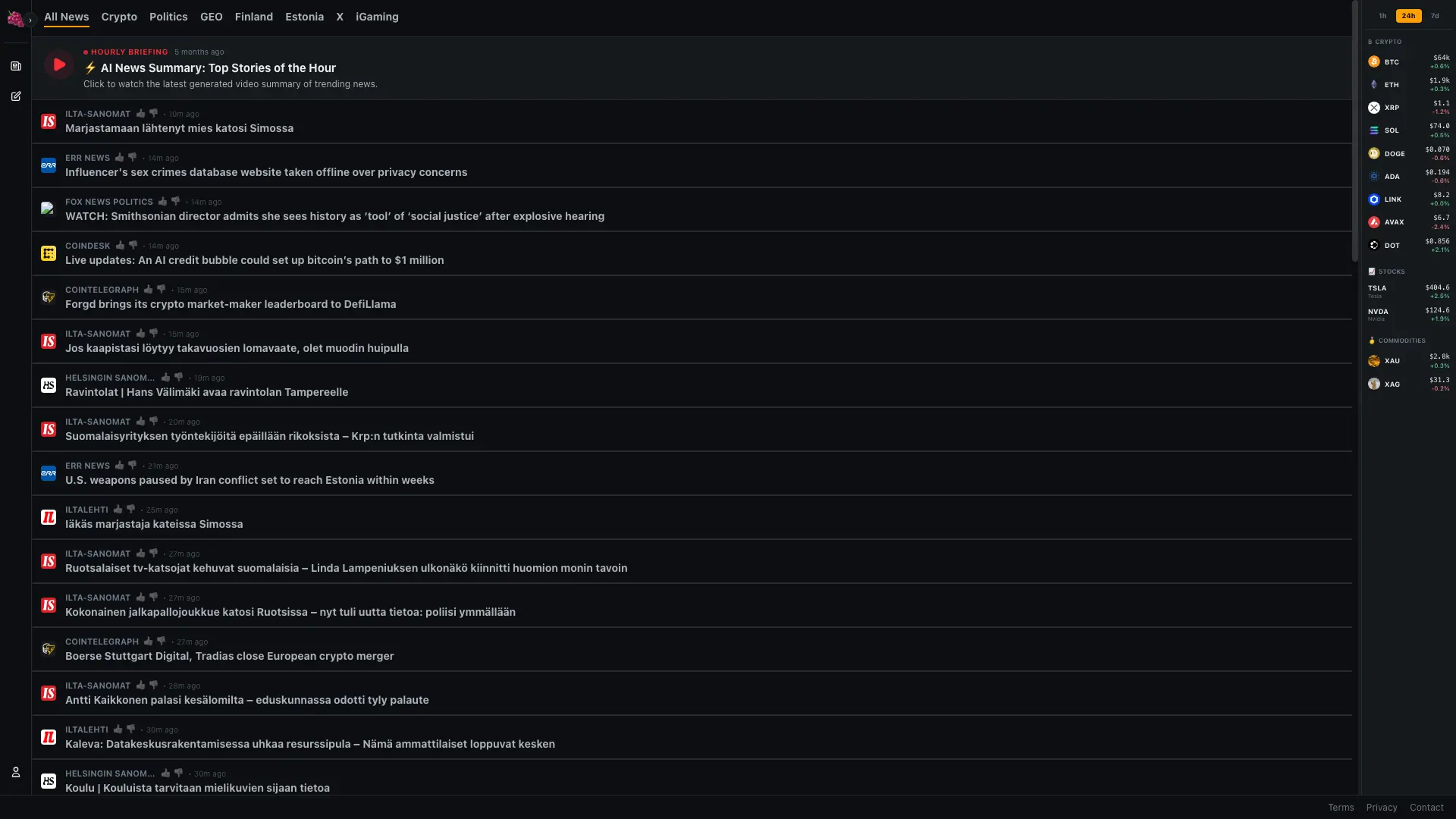This screenshot has height=819, width=1456.
Task: Open the NVDA stock ticker
Action: pyautogui.click(x=1408, y=314)
